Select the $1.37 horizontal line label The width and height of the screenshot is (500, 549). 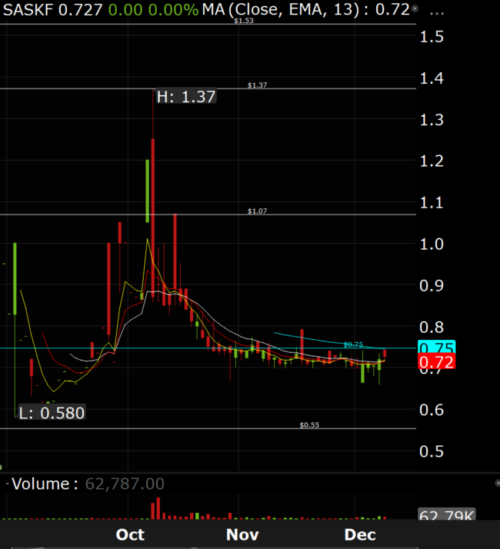(x=257, y=85)
